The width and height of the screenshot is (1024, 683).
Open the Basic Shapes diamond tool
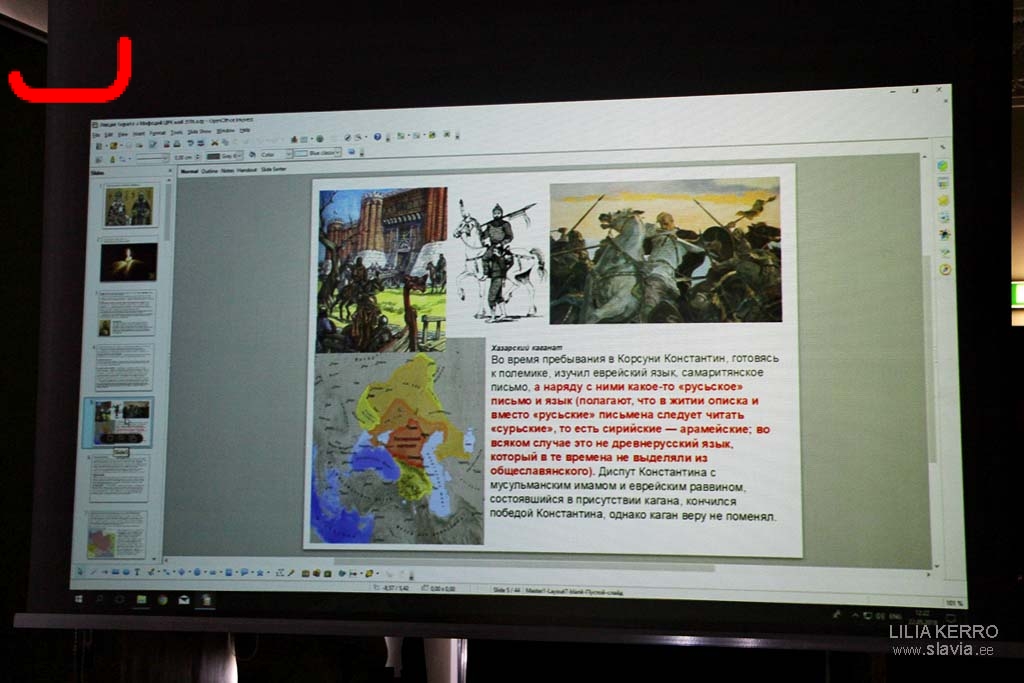click(182, 573)
